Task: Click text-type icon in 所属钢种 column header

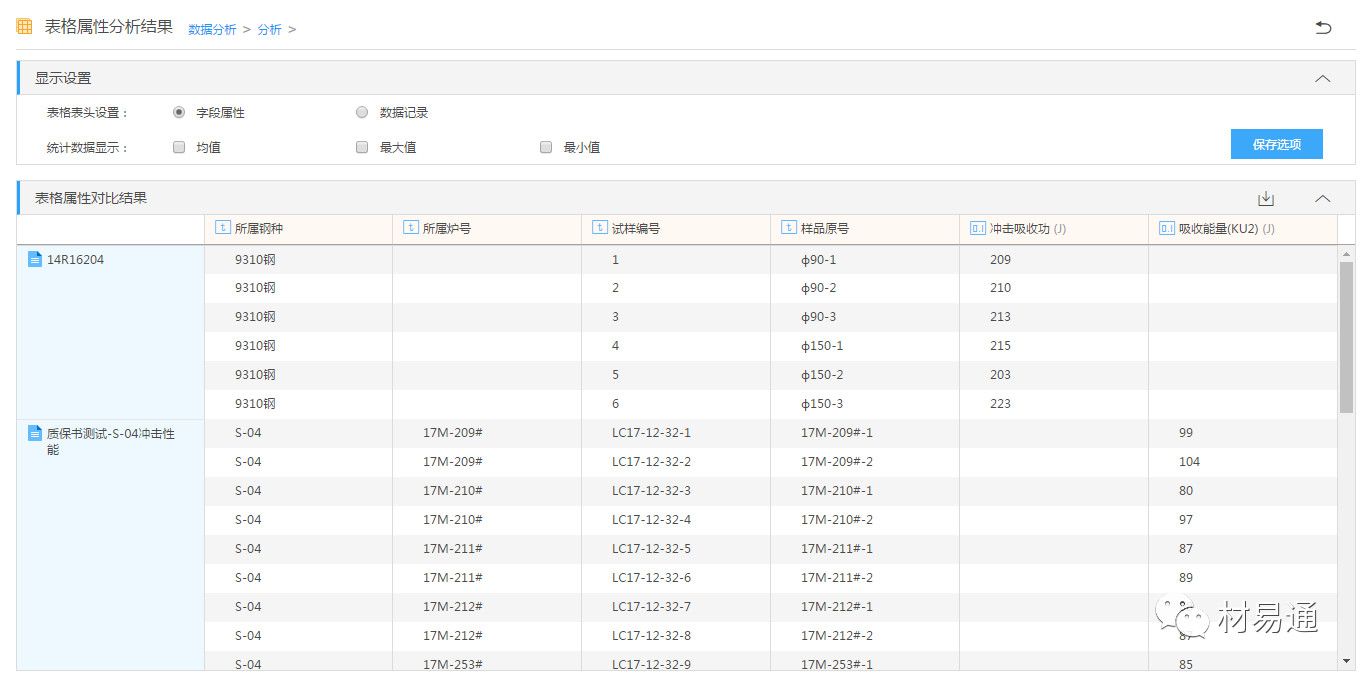Action: pos(222,228)
